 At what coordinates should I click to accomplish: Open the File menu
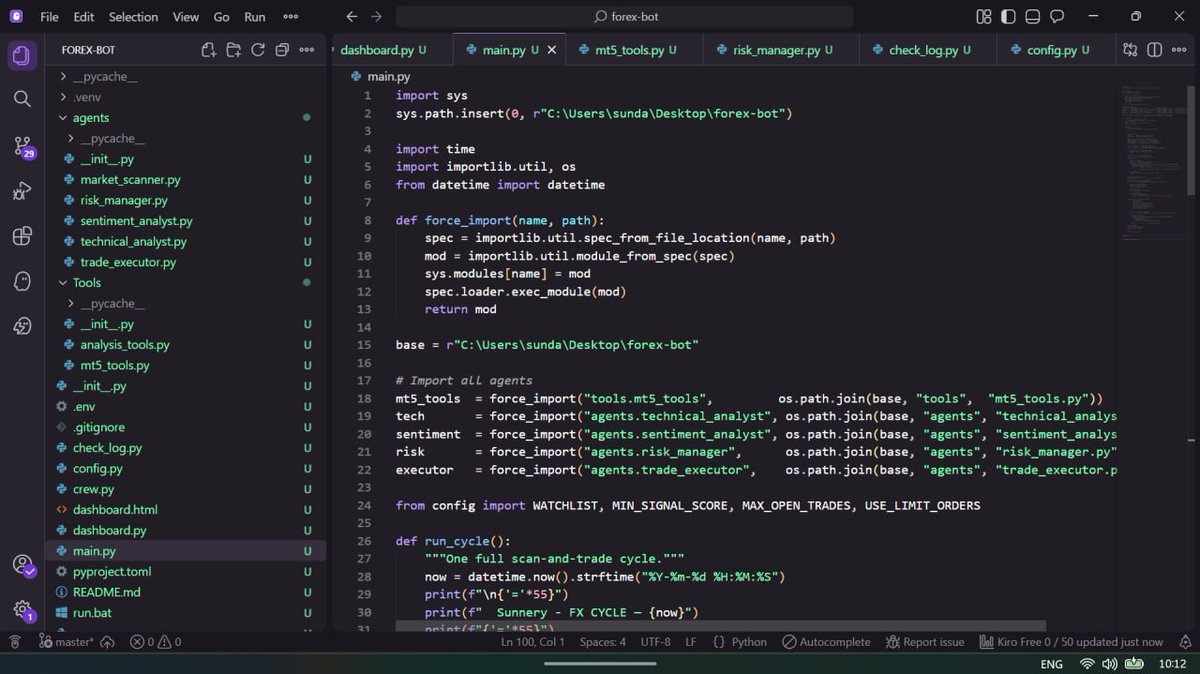(x=49, y=17)
